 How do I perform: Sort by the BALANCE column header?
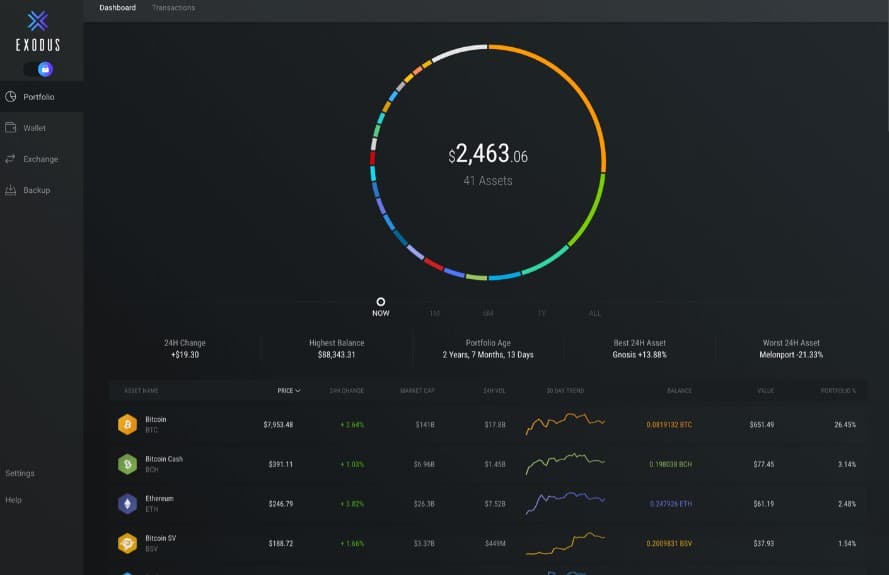click(679, 391)
